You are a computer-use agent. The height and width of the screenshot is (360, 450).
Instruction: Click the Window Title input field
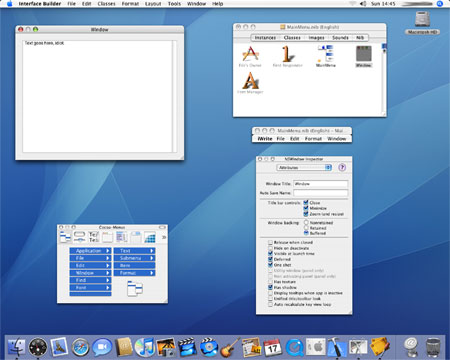[x=320, y=184]
